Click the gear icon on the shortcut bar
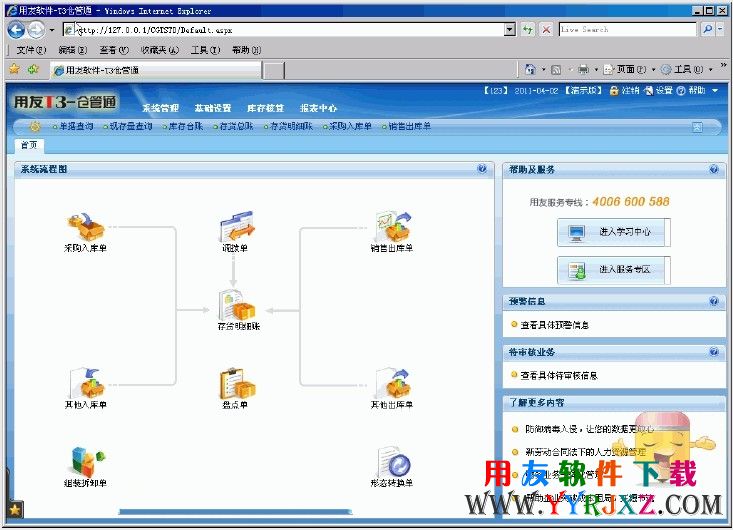The height and width of the screenshot is (530, 733). [35, 126]
